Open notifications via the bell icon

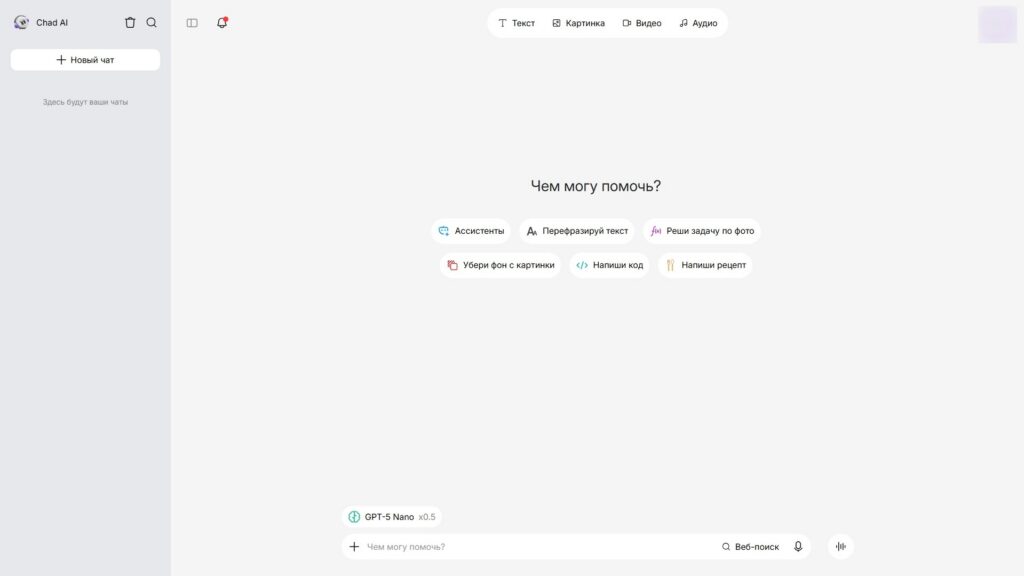pos(222,23)
